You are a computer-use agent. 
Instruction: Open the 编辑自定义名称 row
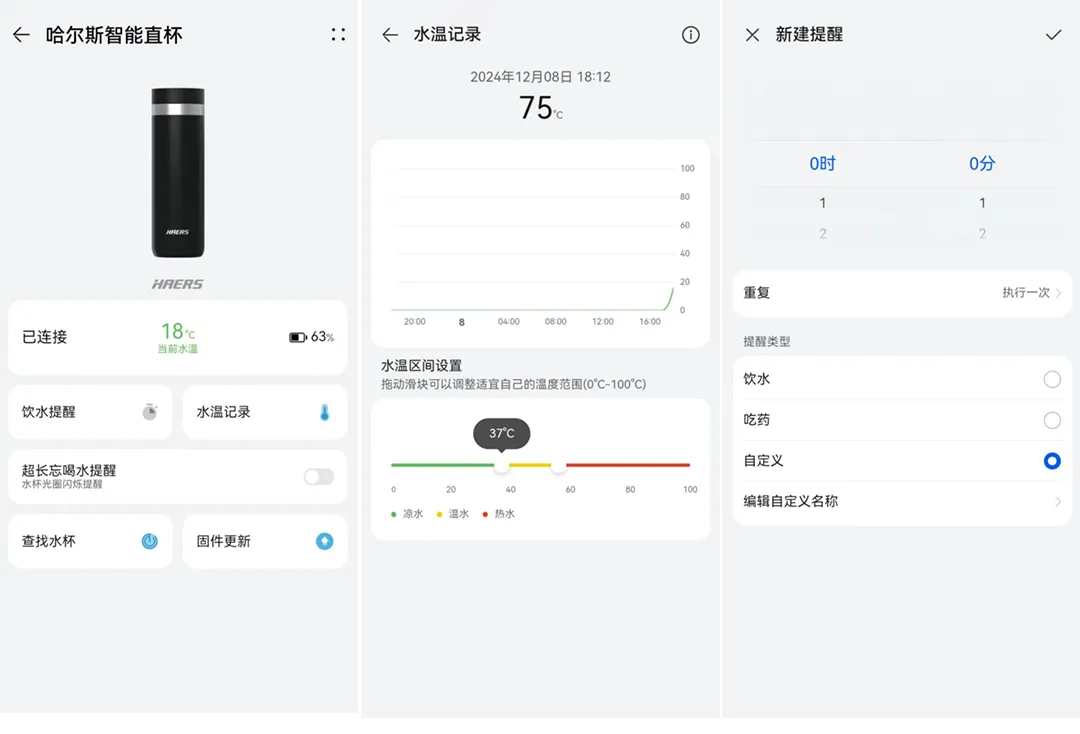[902, 501]
